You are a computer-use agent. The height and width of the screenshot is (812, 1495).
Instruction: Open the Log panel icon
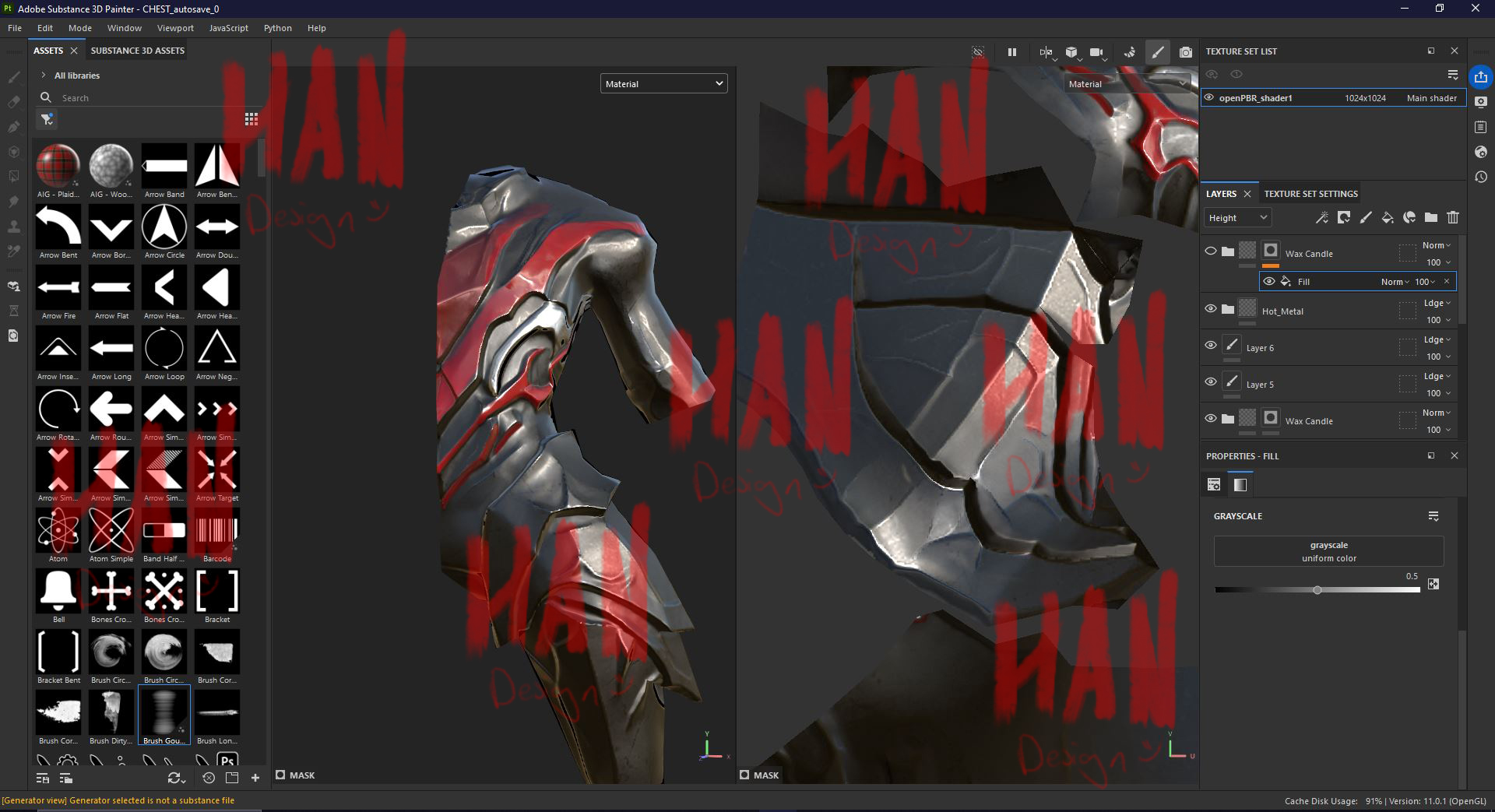[1480, 127]
